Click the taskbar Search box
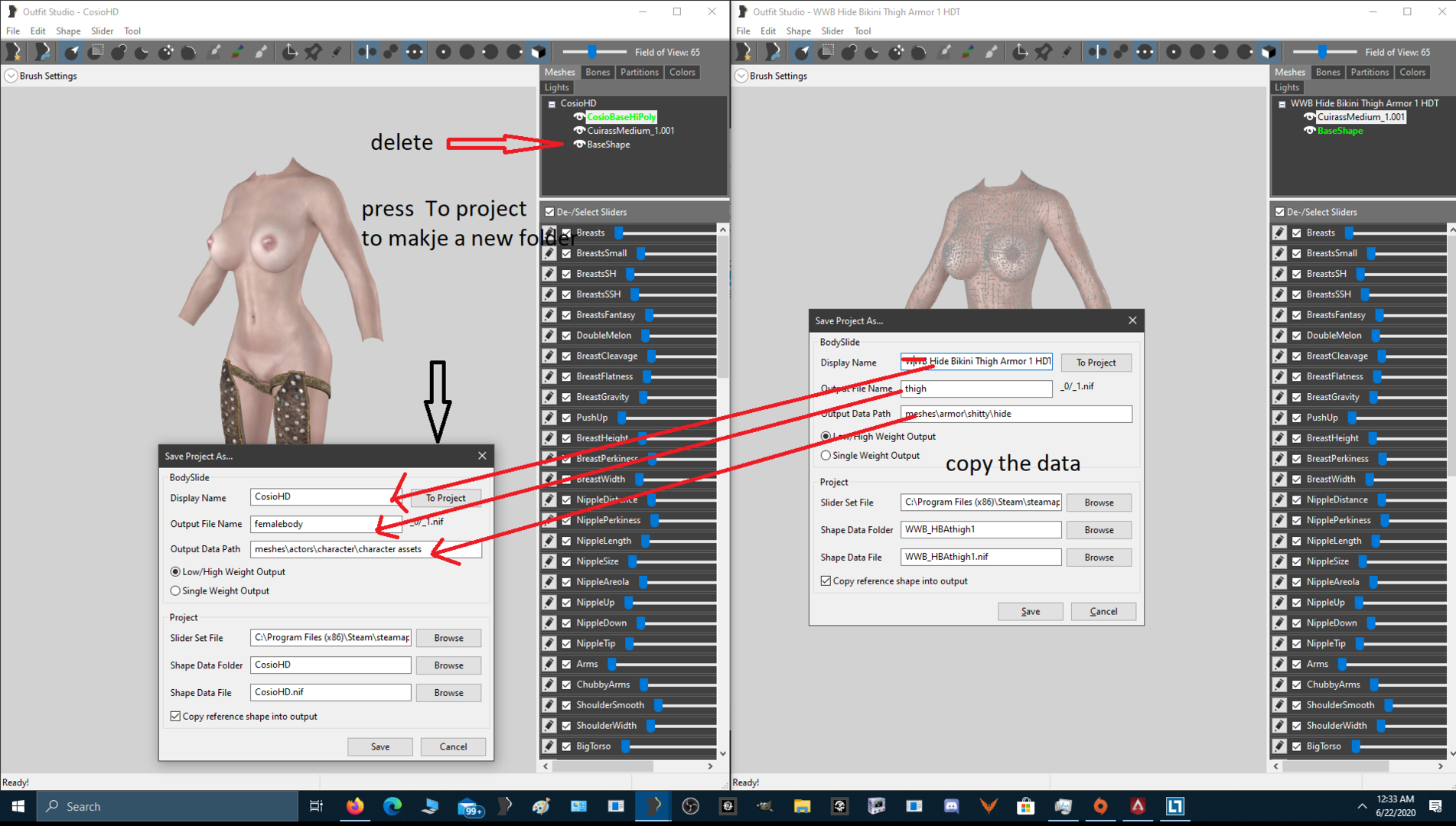Viewport: 1456px width, 826px height. click(167, 806)
